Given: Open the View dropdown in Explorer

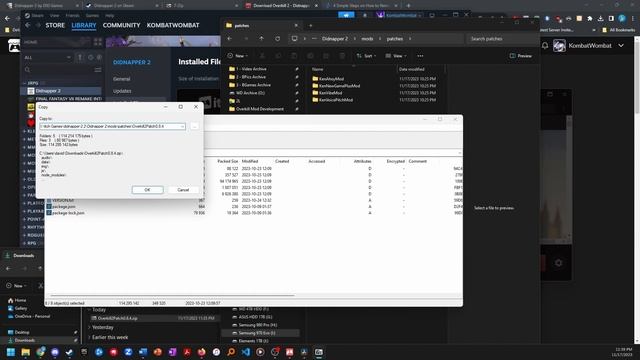Looking at the screenshot, I should (x=396, y=56).
